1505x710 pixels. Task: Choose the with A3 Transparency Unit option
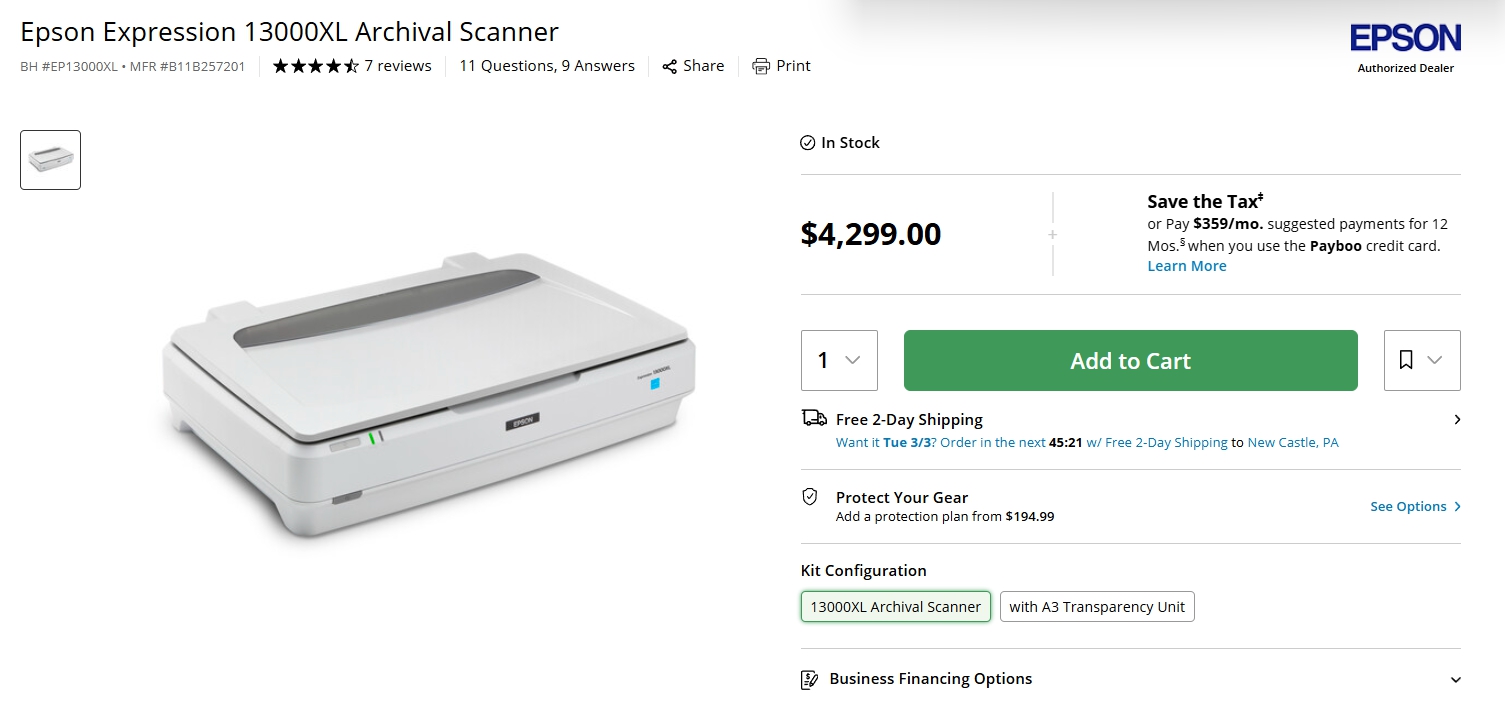[1097, 607]
